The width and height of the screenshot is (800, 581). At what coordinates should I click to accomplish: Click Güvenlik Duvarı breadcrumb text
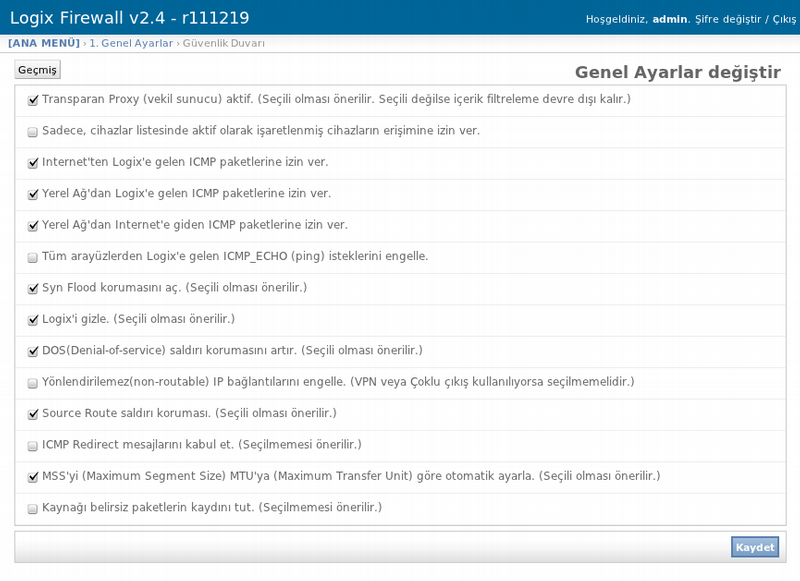pos(223,43)
